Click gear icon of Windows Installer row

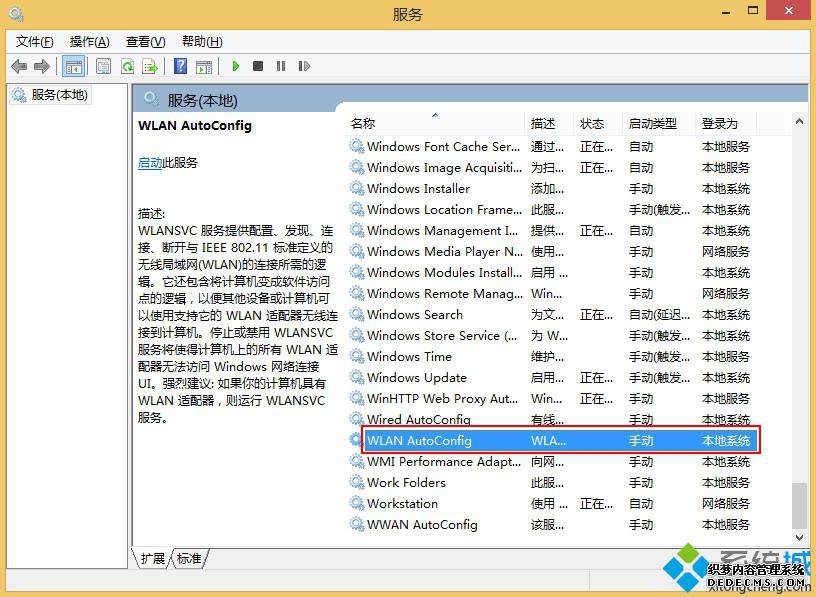356,188
